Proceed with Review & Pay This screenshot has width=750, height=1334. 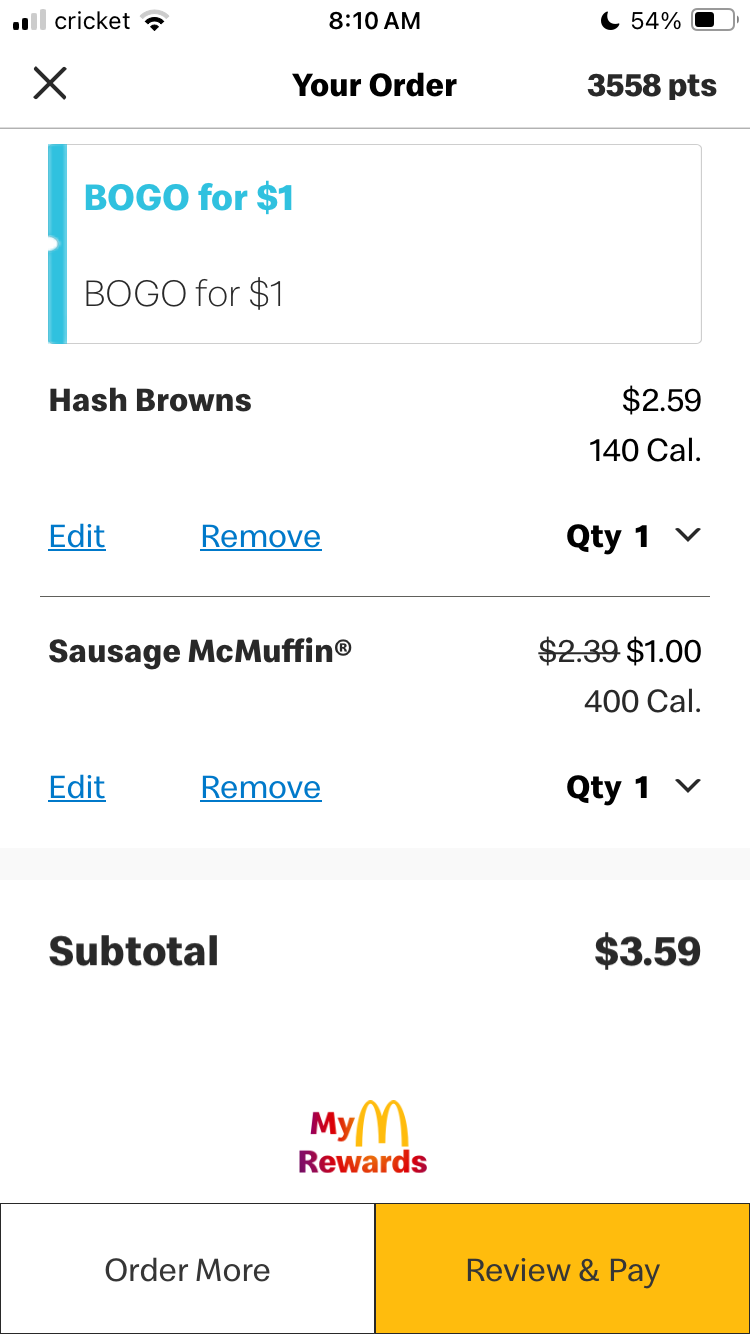click(562, 1269)
